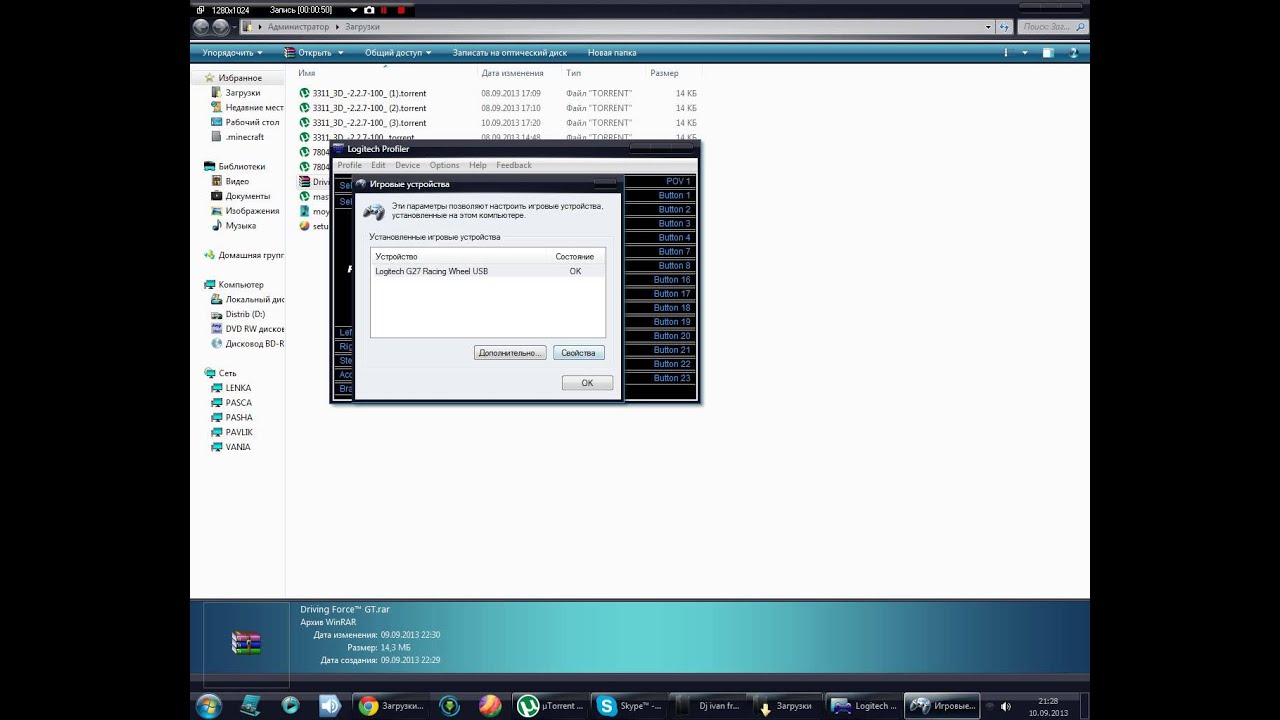Open Недавние места in Explorer sidebar
The image size is (1280, 720).
coord(253,108)
